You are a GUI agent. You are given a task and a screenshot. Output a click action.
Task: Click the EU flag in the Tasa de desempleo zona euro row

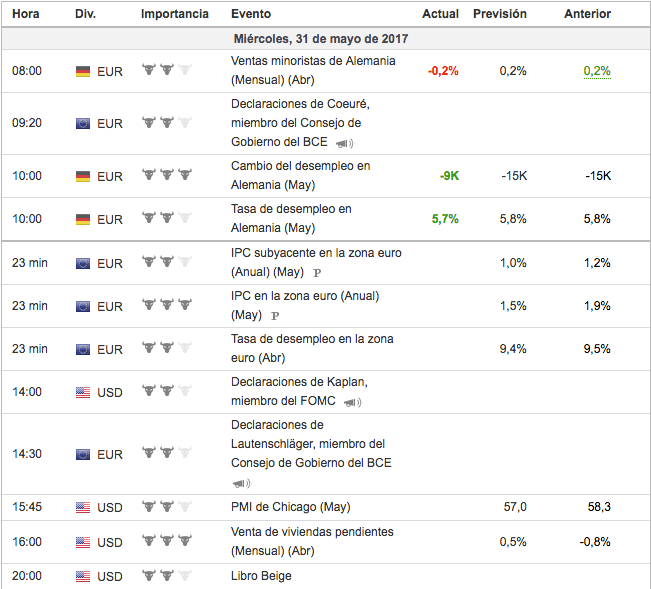[x=83, y=350]
